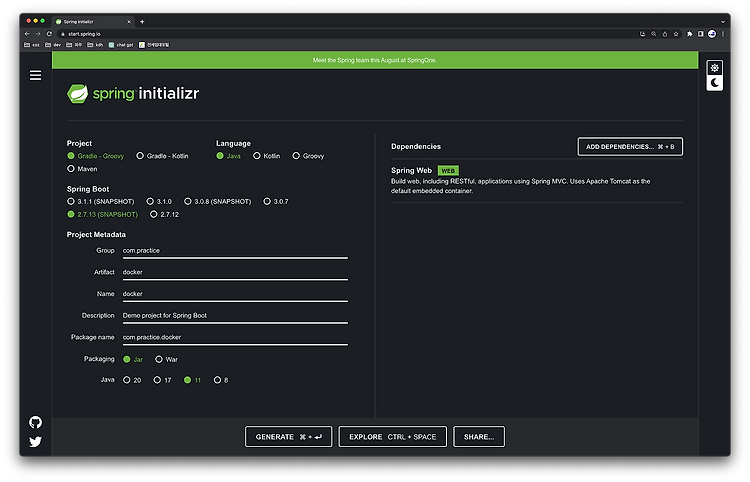
Task: Open the browser profile avatar
Action: (712, 34)
